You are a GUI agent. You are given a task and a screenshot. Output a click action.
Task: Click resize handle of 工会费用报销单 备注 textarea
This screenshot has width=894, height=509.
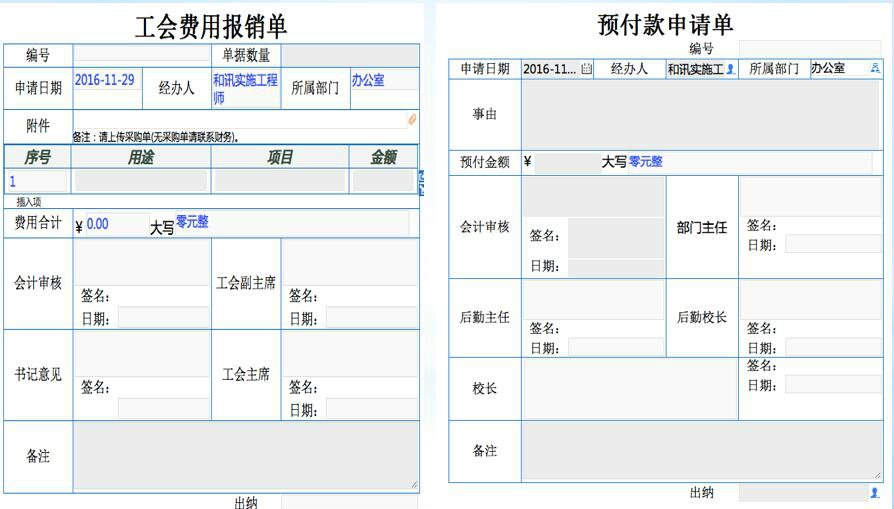point(415,485)
